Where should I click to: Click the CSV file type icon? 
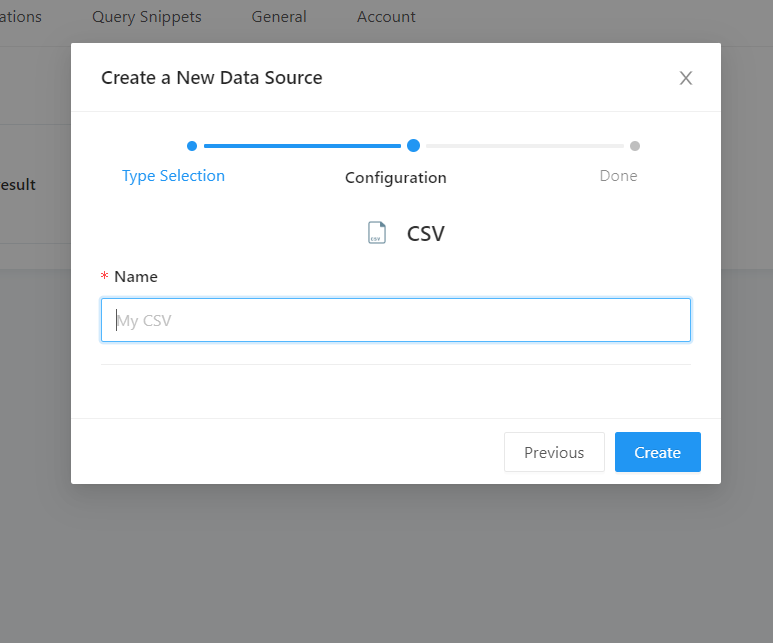pos(377,233)
